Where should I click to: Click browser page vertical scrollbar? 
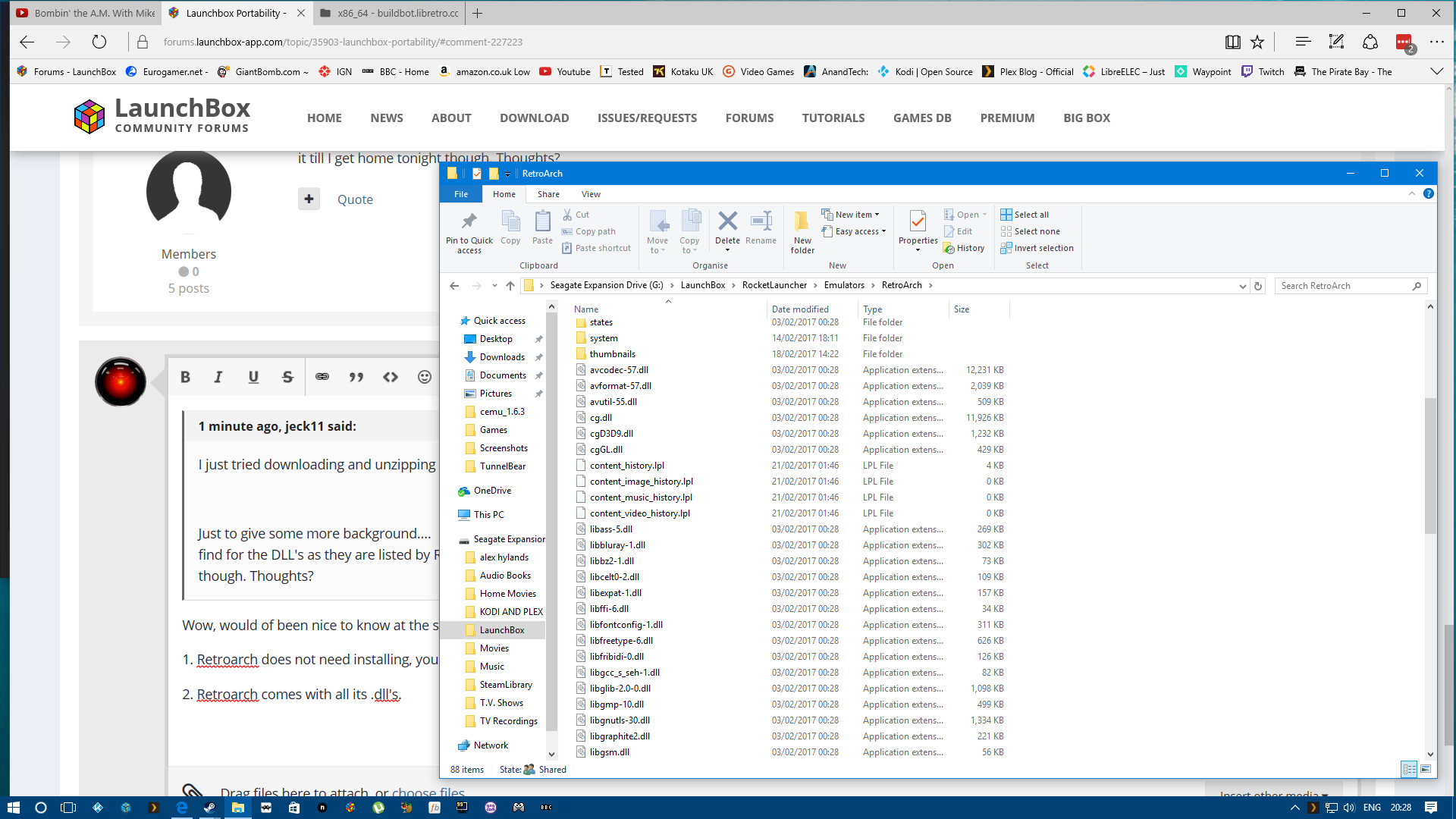(x=1449, y=686)
